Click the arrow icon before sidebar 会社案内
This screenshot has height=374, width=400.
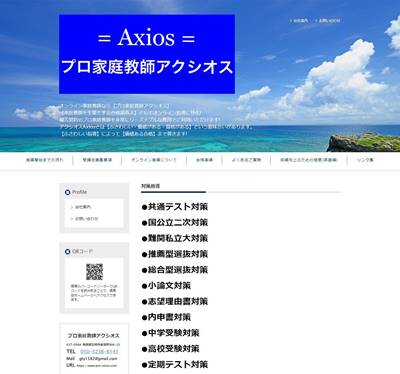coord(72,207)
